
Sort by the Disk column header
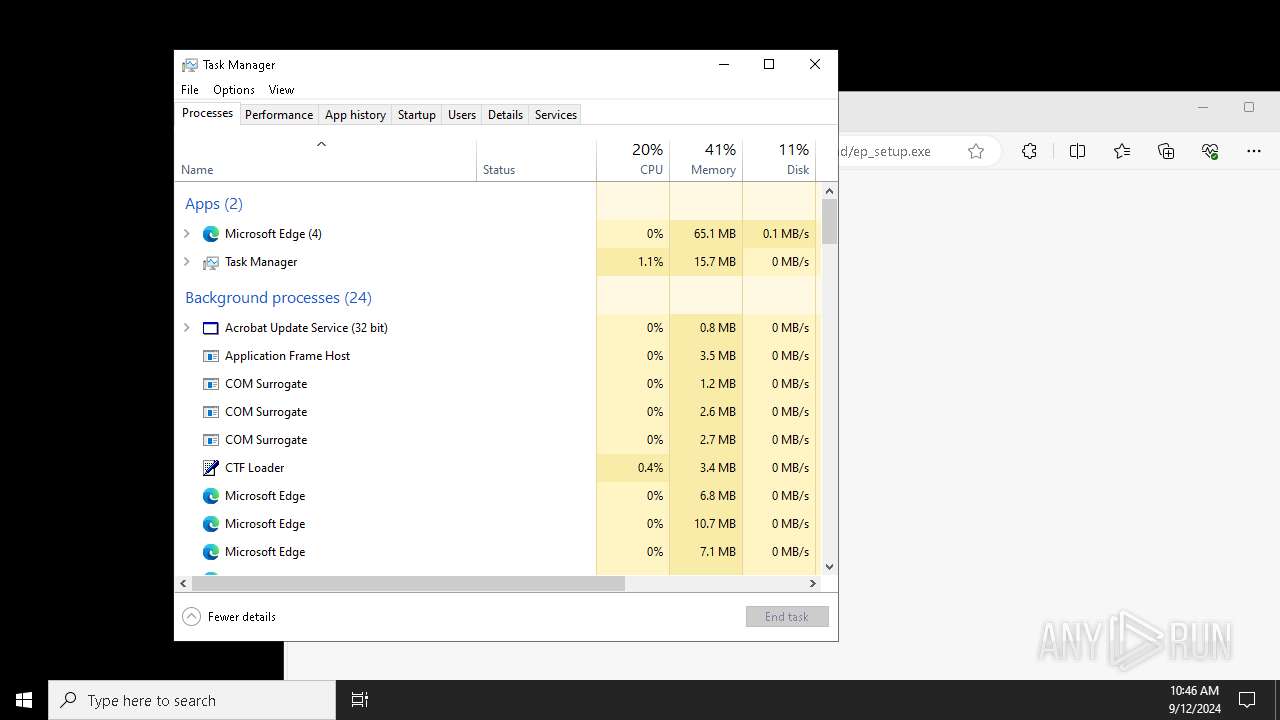pyautogui.click(x=779, y=159)
